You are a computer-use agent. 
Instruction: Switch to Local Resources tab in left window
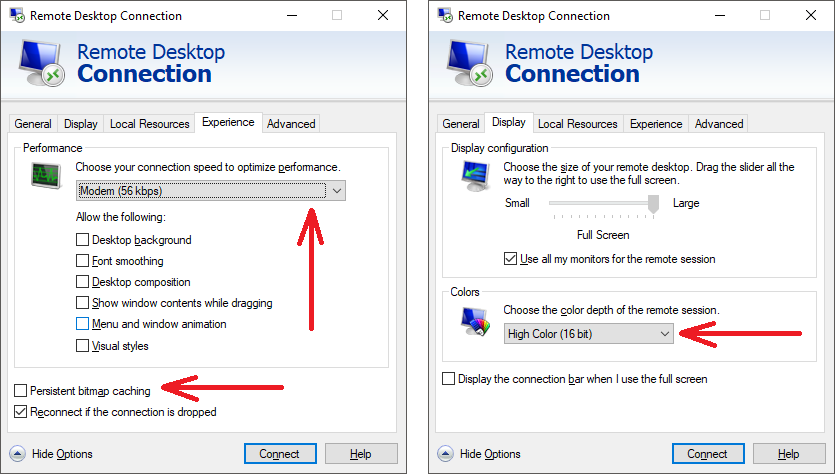(150, 124)
